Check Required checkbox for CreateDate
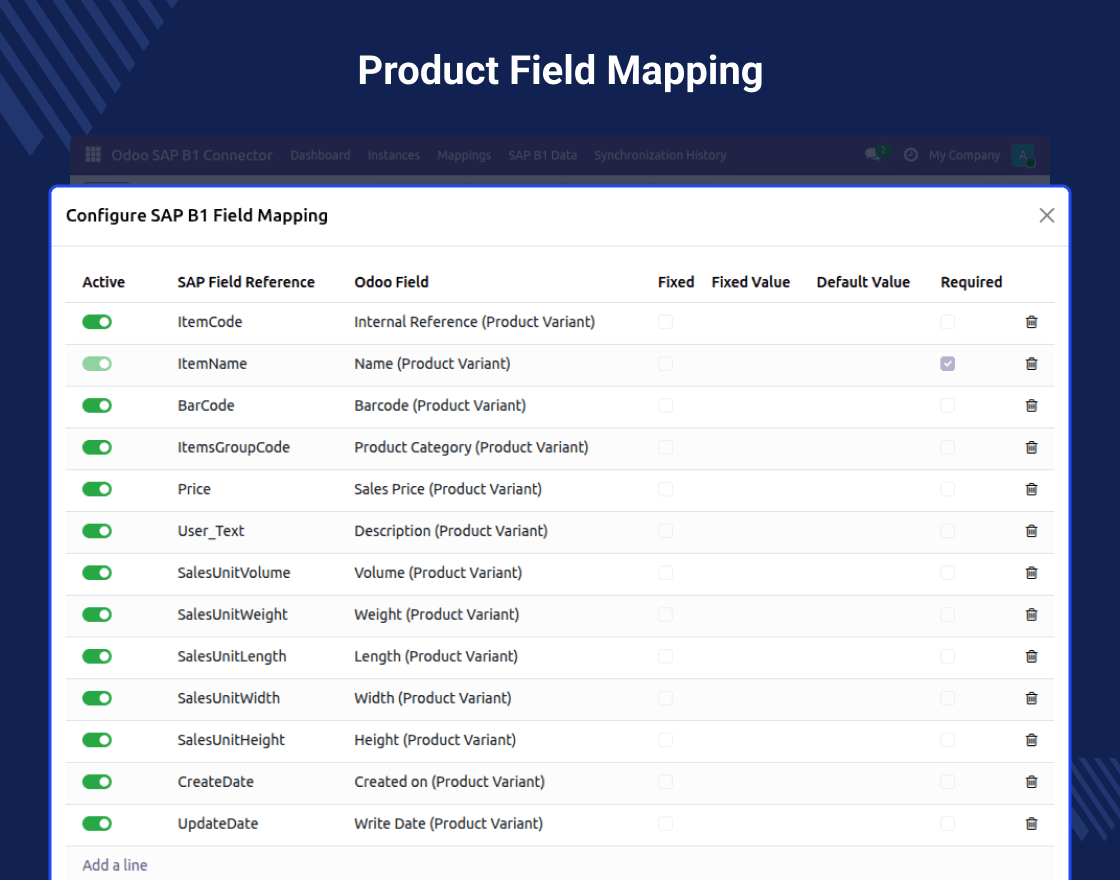 coord(948,781)
